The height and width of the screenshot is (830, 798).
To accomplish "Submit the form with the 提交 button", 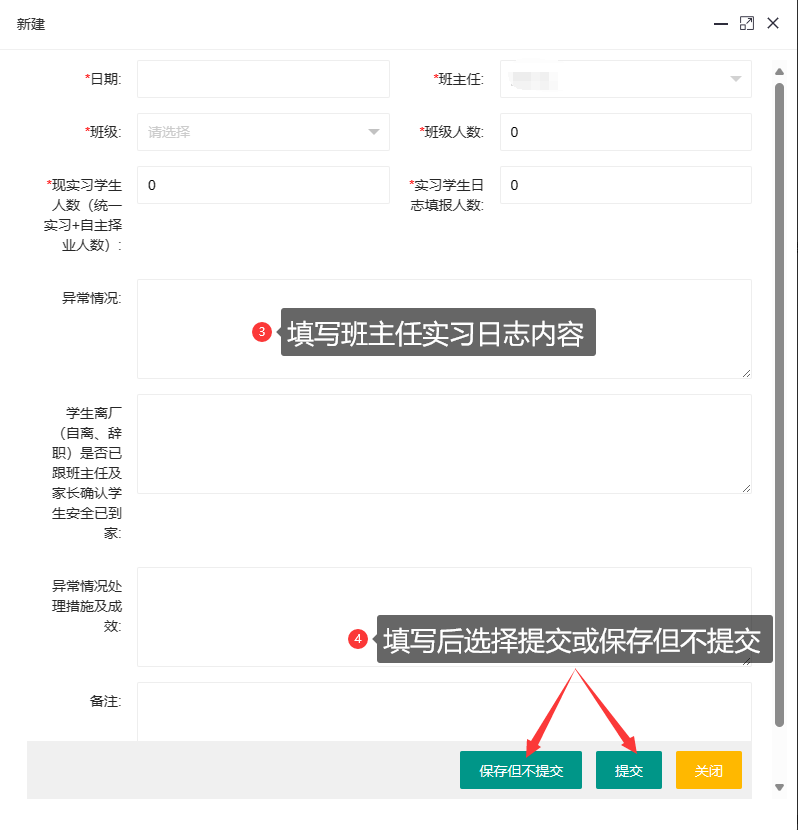I will pyautogui.click(x=628, y=771).
